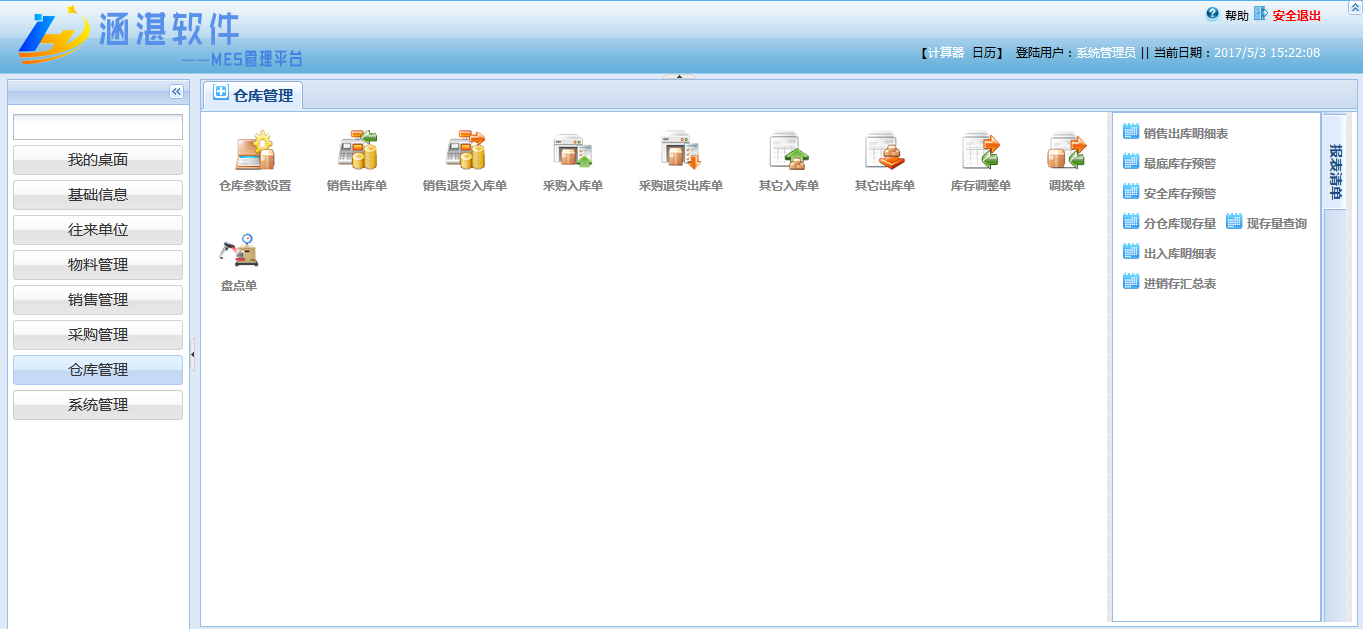This screenshot has width=1363, height=629.
Task: Open the 采购退货出库单 icon
Action: tap(680, 151)
